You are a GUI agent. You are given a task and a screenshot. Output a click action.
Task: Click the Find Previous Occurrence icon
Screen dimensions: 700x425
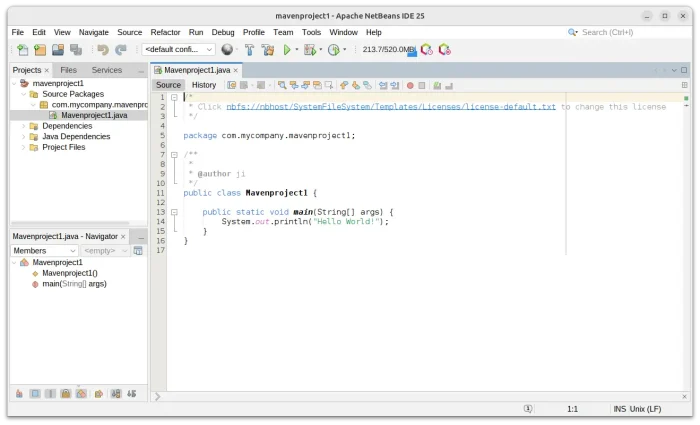(x=294, y=85)
